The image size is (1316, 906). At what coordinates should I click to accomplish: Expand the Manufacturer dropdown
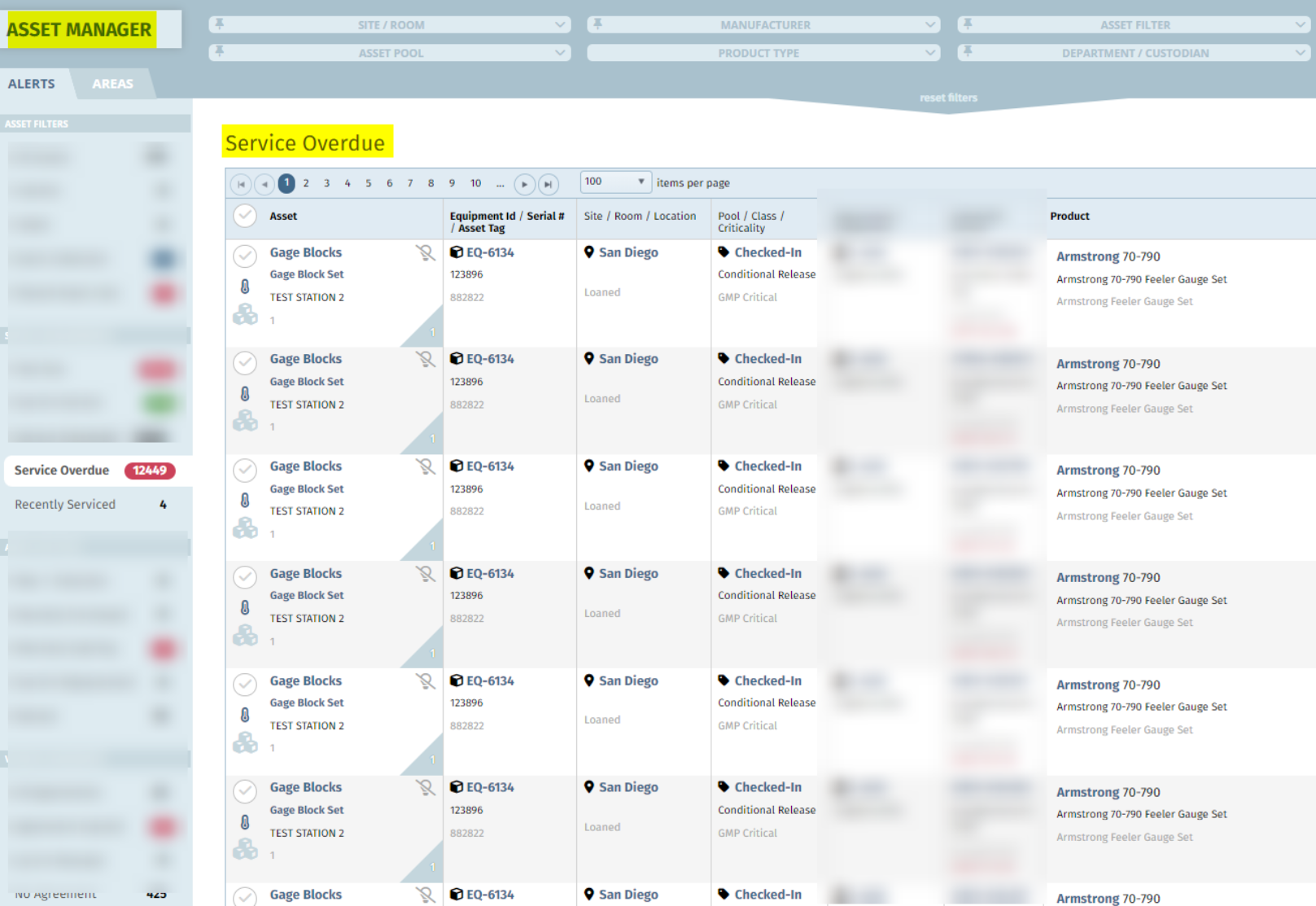pyautogui.click(x=763, y=24)
